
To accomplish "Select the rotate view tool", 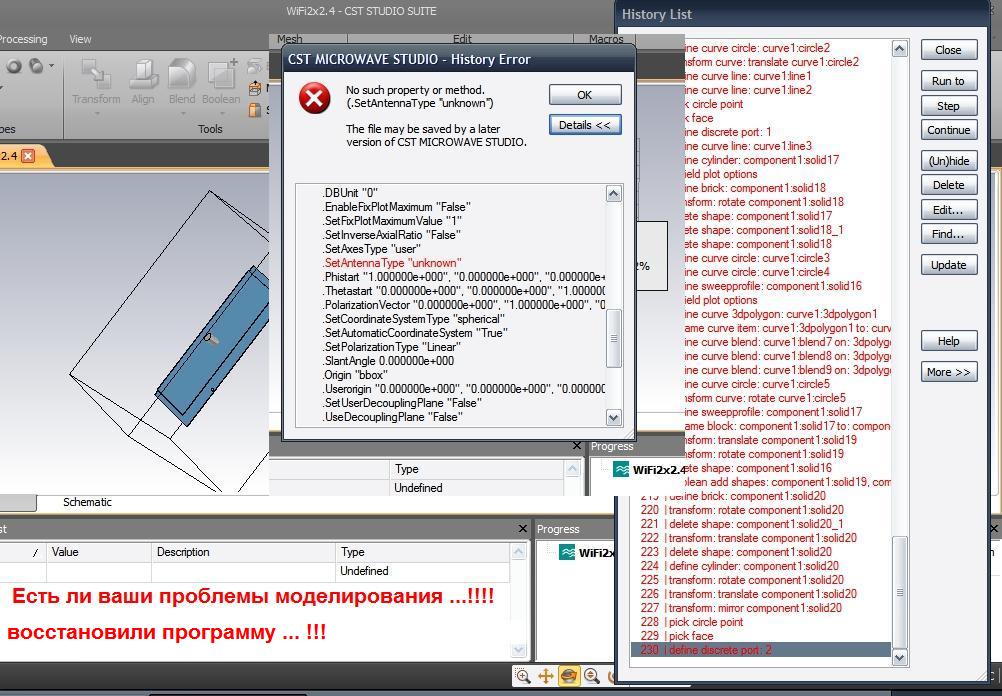I will coord(569,676).
